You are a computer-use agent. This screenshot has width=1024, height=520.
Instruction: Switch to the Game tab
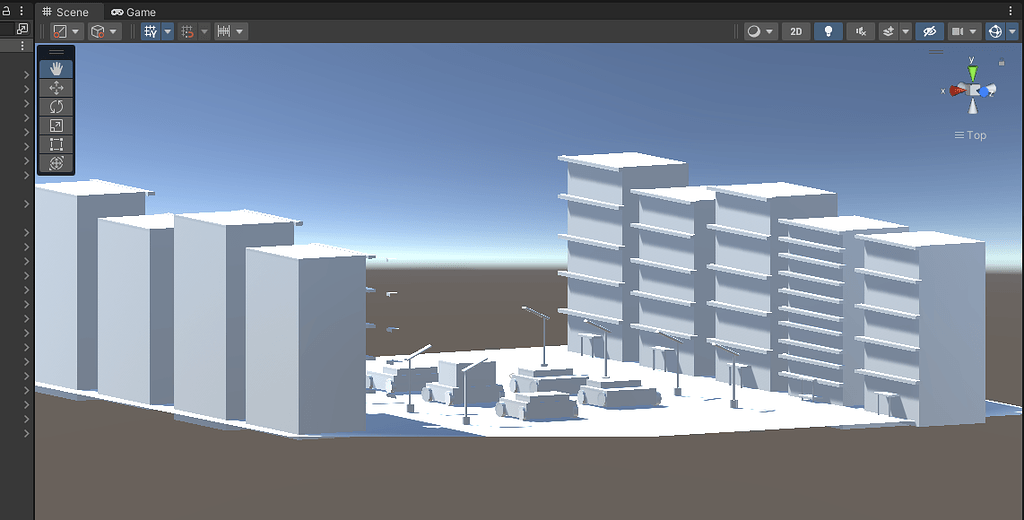[133, 12]
